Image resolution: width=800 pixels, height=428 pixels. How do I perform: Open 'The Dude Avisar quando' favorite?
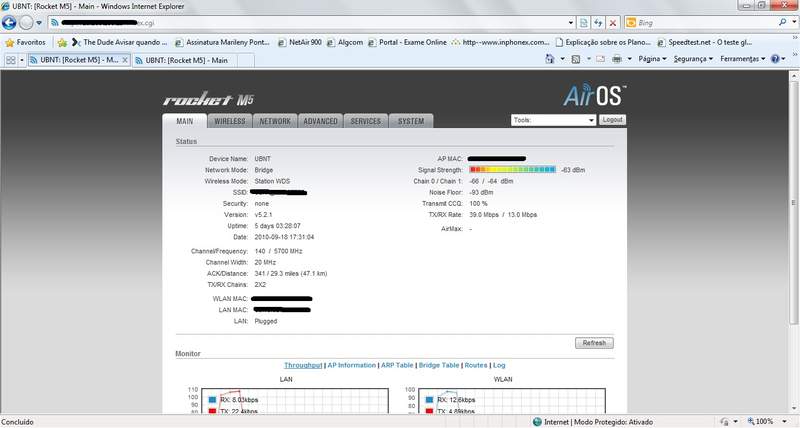[x=119, y=42]
